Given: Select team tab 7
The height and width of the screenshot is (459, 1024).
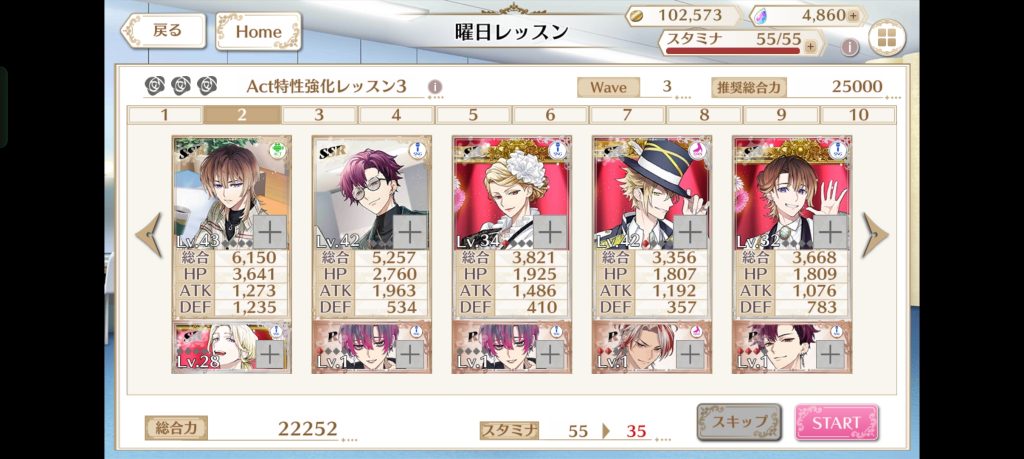Looking at the screenshot, I should 627,115.
